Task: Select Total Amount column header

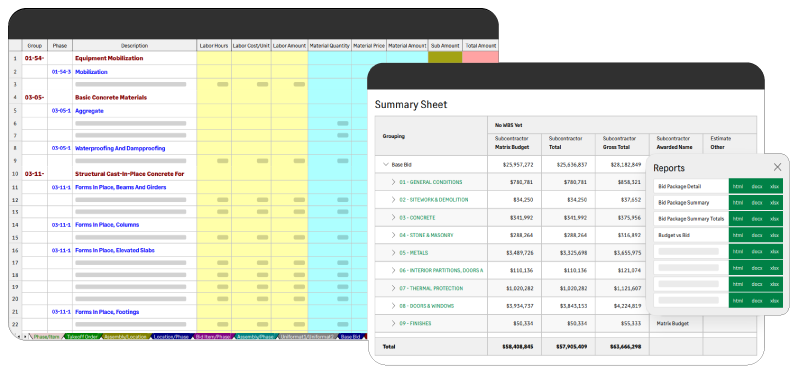Action: point(480,45)
